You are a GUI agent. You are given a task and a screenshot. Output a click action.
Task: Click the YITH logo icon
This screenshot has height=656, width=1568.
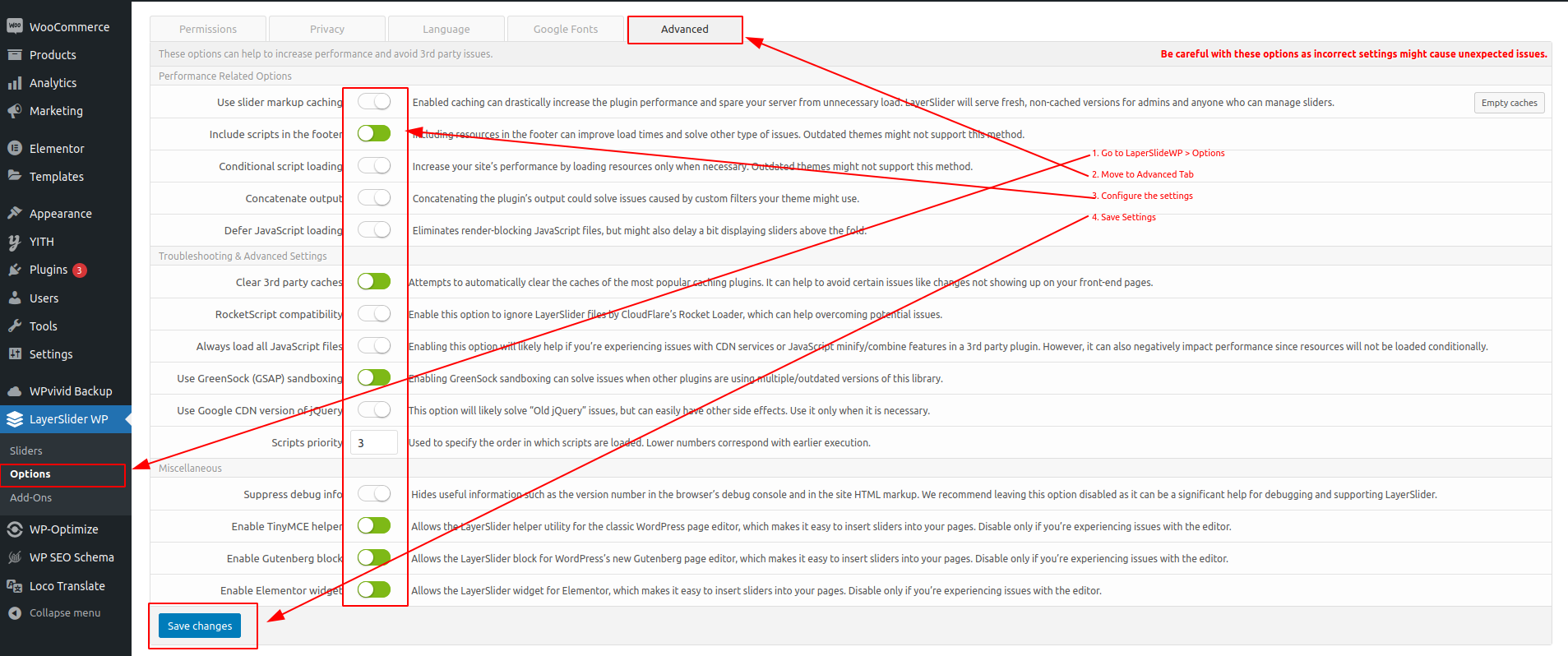point(15,242)
